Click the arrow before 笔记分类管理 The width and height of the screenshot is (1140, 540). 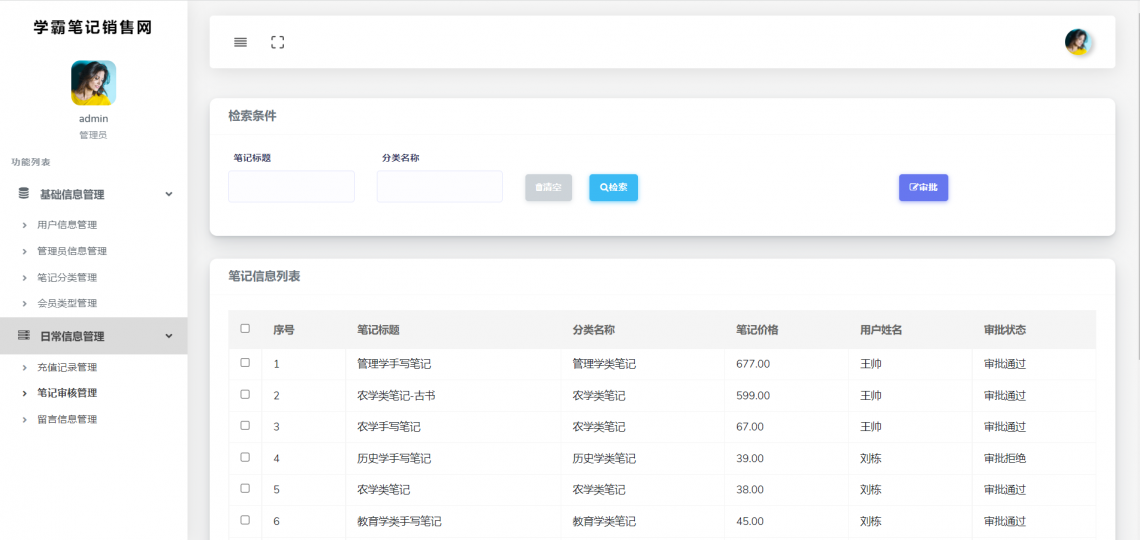click(24, 278)
